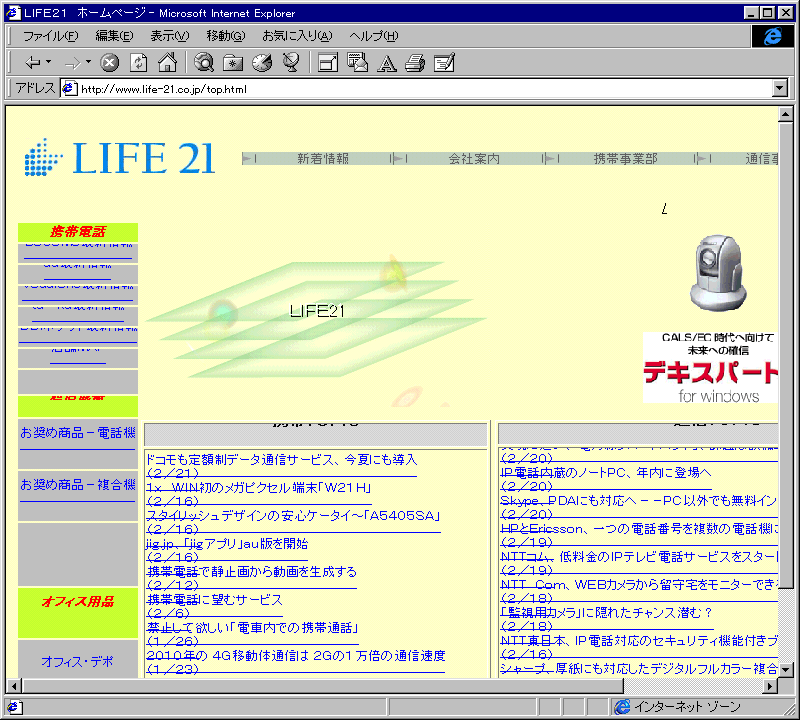Screen dimensions: 800x720
Task: Open the Channels satellite dish icon
Action: coord(291,62)
